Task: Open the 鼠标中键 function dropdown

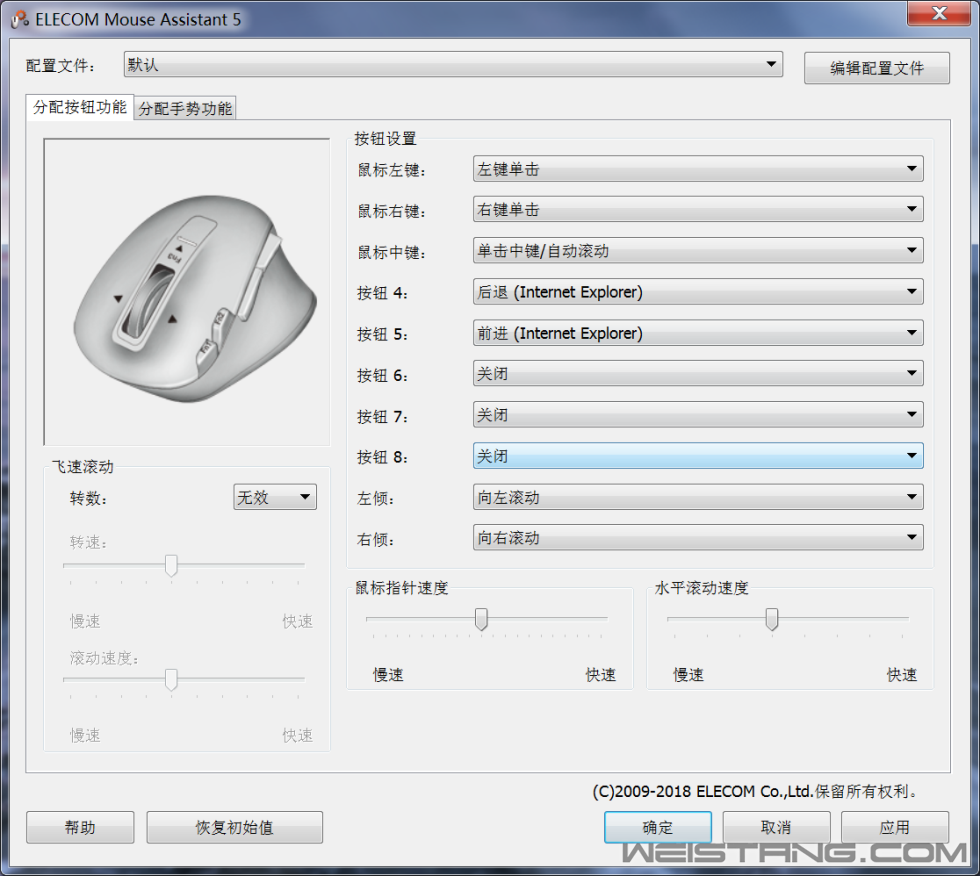Action: click(x=698, y=251)
